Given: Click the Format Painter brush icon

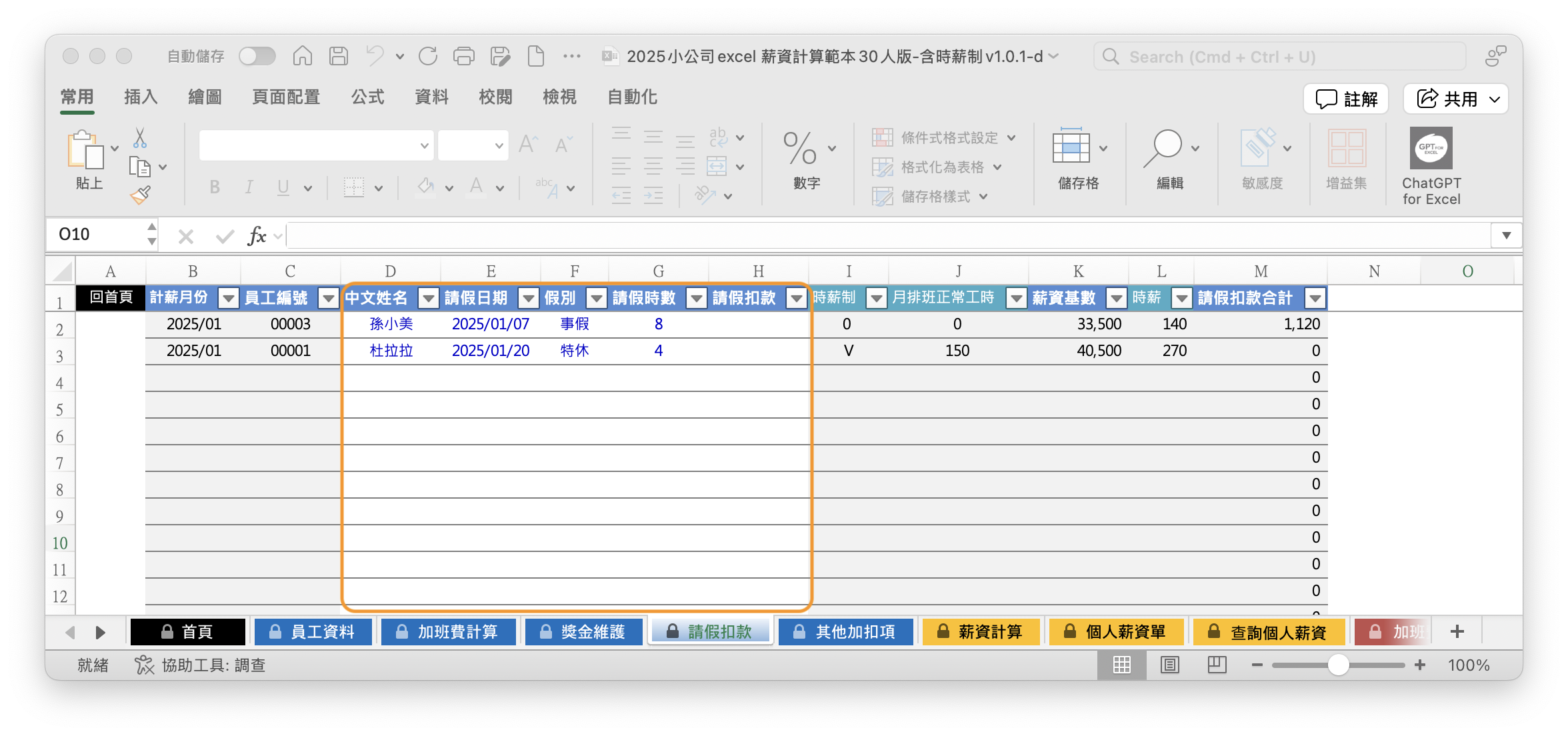Looking at the screenshot, I should coord(140,195).
